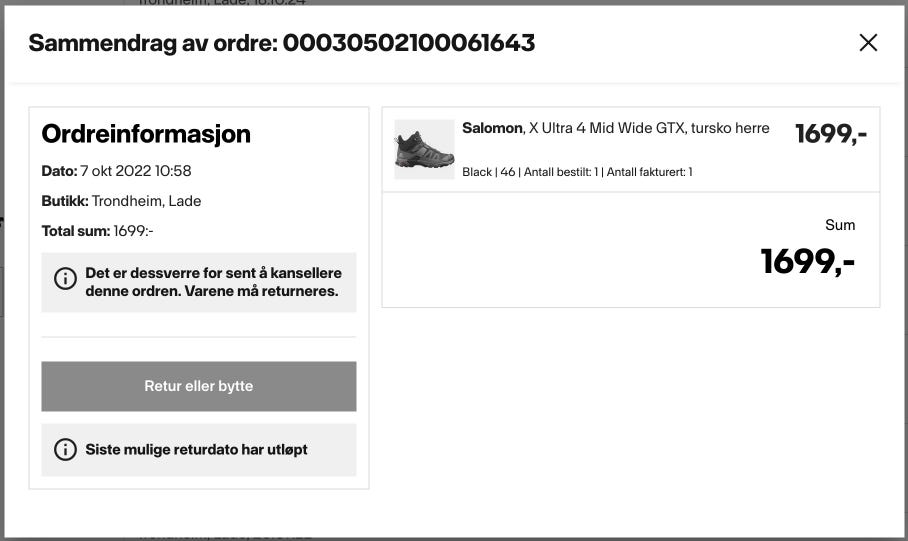
Task: Click info icon beside cancellation notice
Action: [65, 279]
